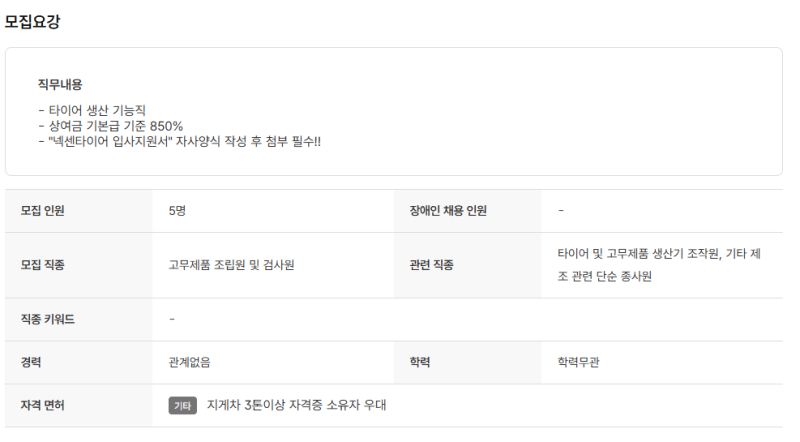Click the 직종 키워드 label cell
Screen dimensions: 800x442
[48, 319]
